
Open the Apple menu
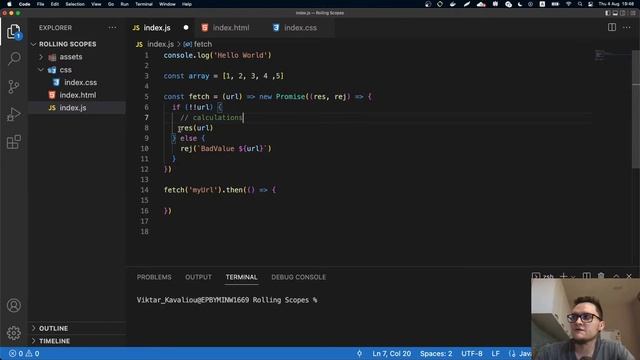coord(9,4)
